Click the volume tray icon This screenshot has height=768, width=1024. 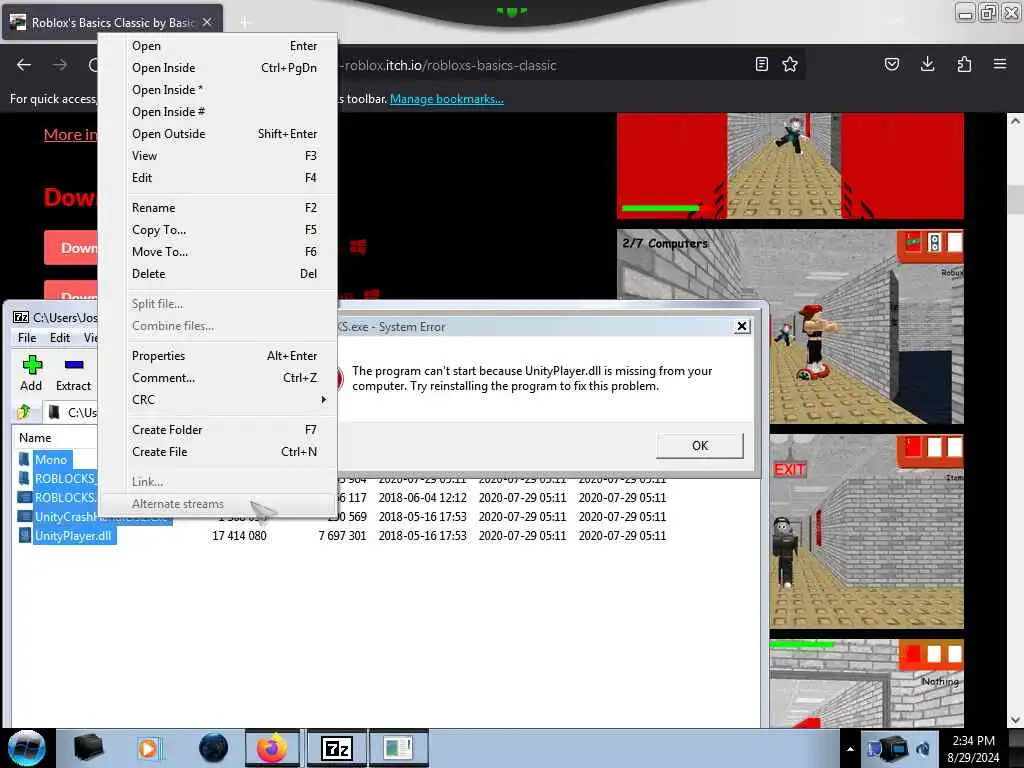click(923, 749)
